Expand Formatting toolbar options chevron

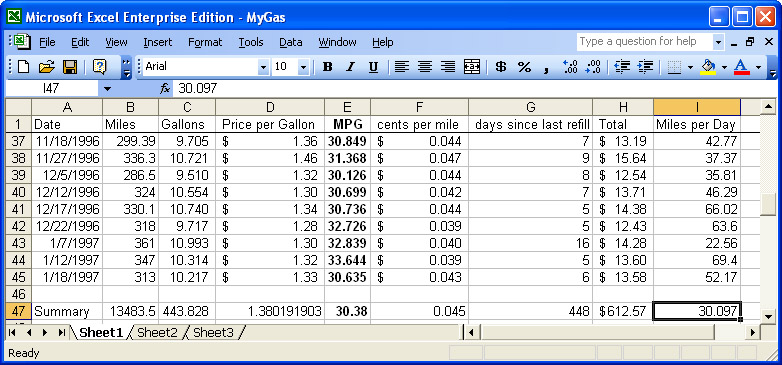point(773,67)
